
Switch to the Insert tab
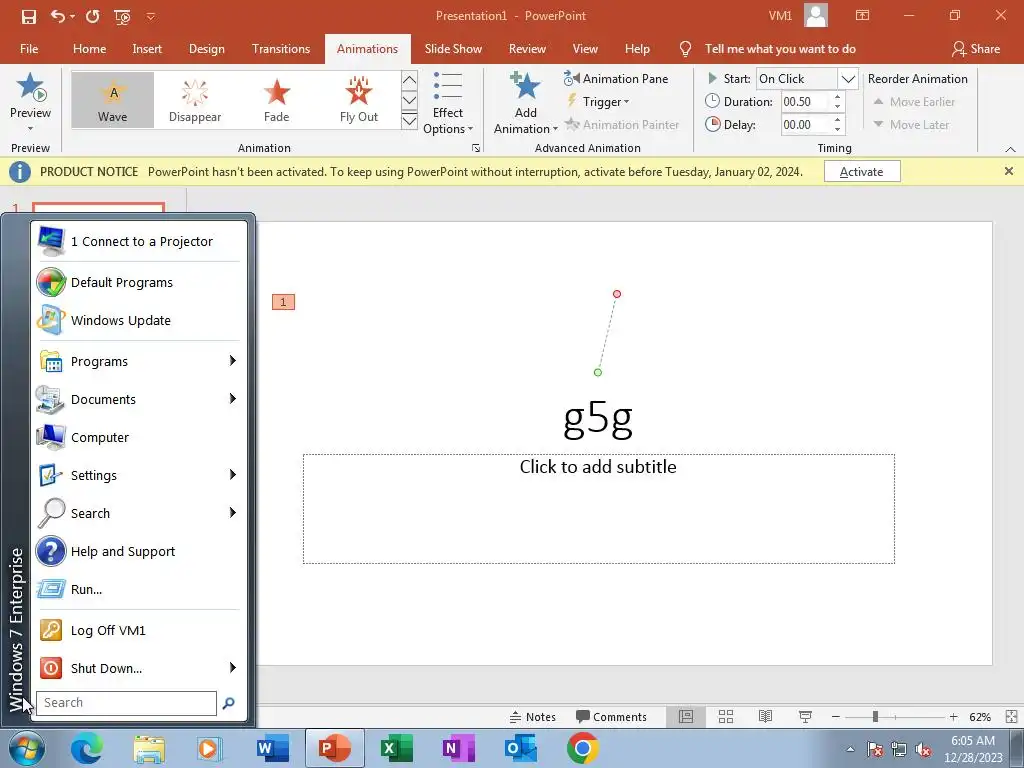[147, 49]
